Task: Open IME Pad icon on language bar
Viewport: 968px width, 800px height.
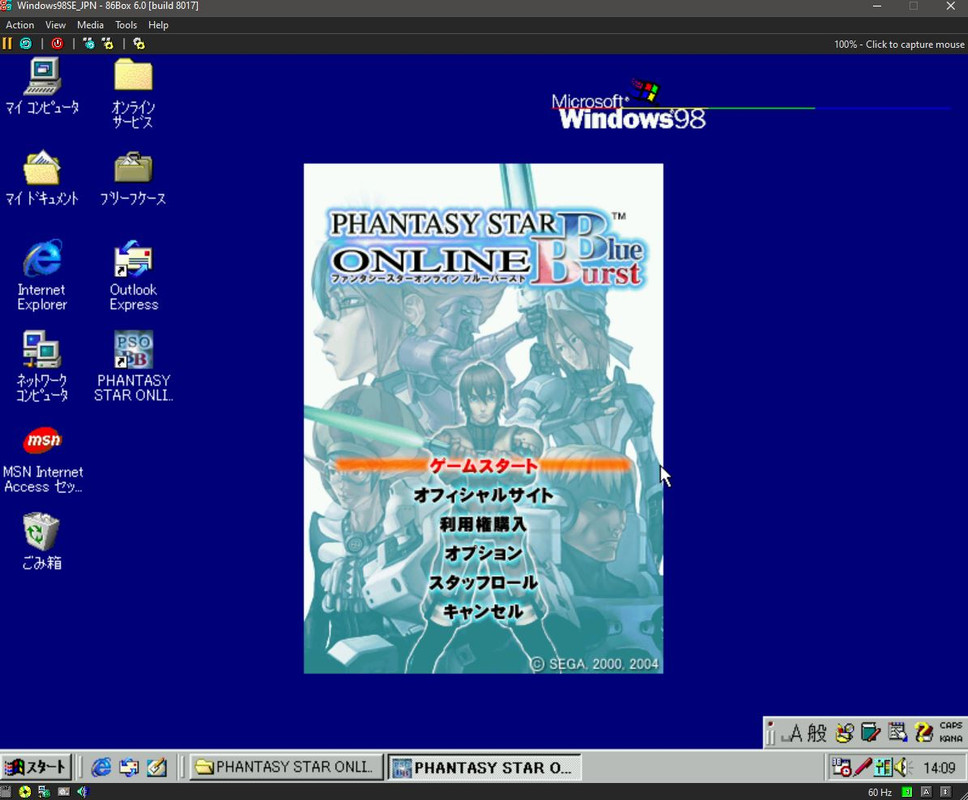Action: click(845, 733)
